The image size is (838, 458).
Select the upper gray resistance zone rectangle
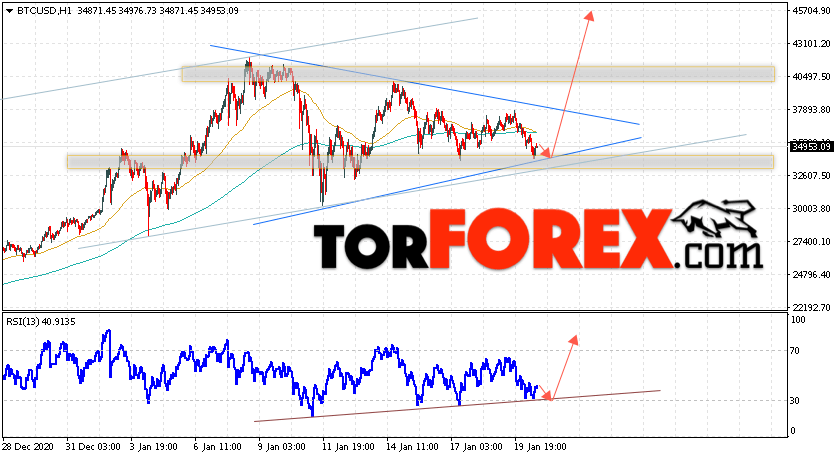[x=478, y=74]
